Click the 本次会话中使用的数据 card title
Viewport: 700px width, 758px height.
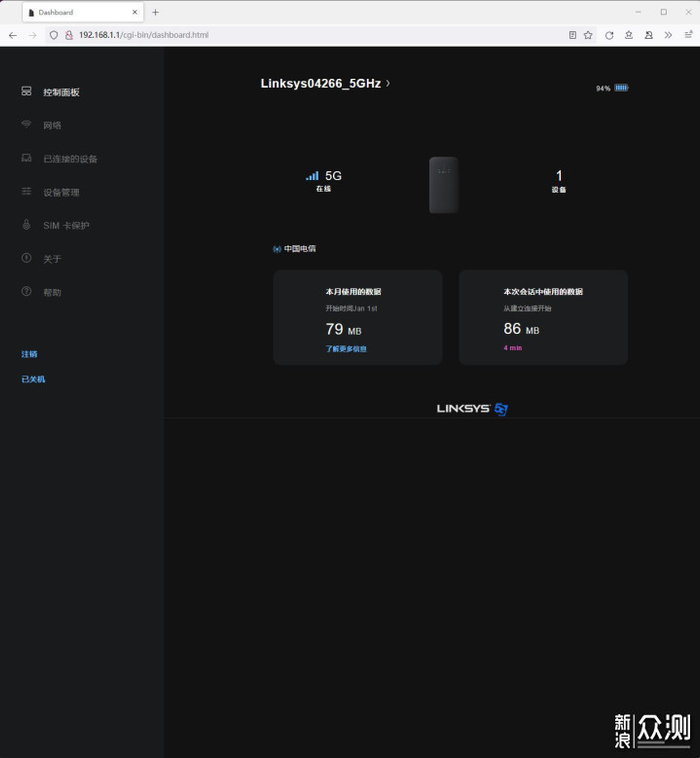coord(543,292)
